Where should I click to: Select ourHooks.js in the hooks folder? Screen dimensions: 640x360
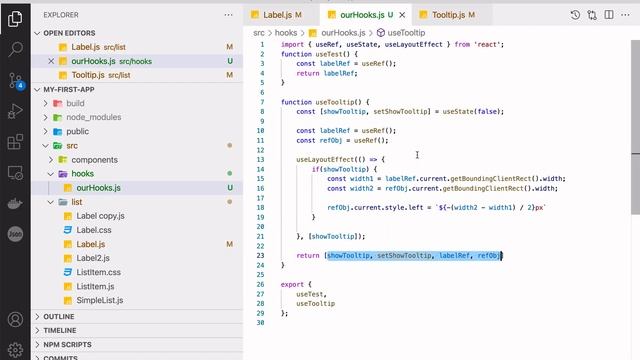coord(137,188)
